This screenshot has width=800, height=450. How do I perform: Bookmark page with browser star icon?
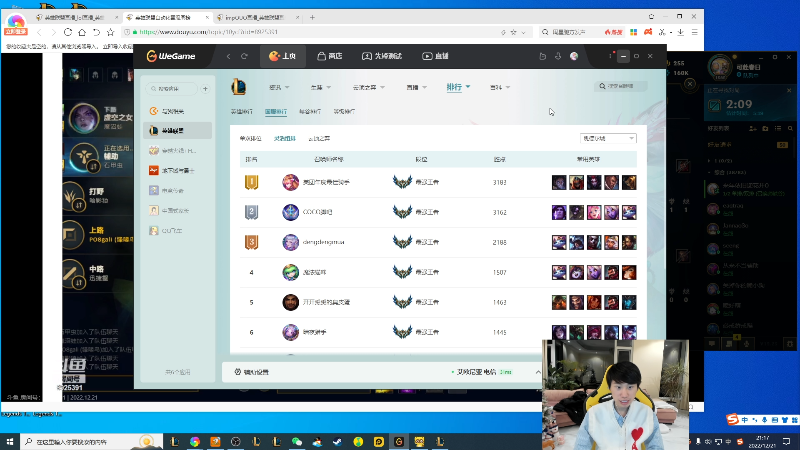pos(111,32)
